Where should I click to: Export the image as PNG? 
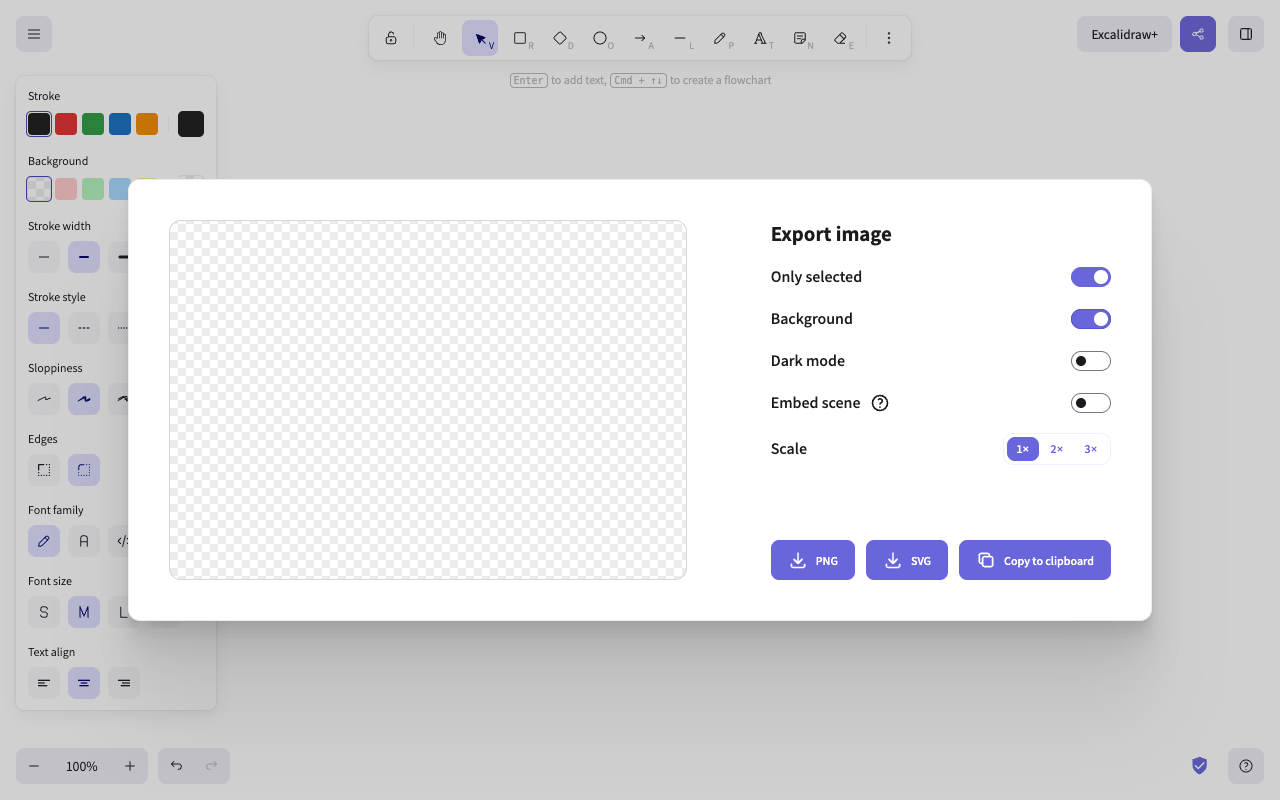click(x=813, y=560)
